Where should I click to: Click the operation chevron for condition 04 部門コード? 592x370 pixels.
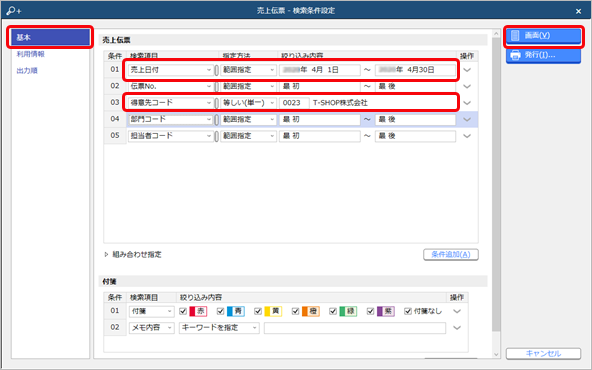(x=467, y=119)
